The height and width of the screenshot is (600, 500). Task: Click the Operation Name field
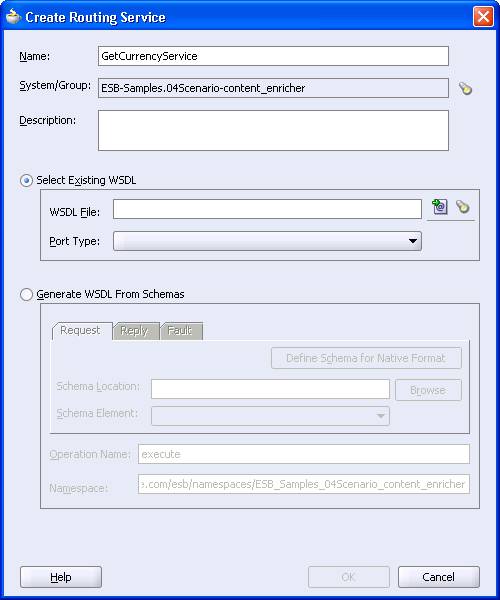[x=304, y=454]
